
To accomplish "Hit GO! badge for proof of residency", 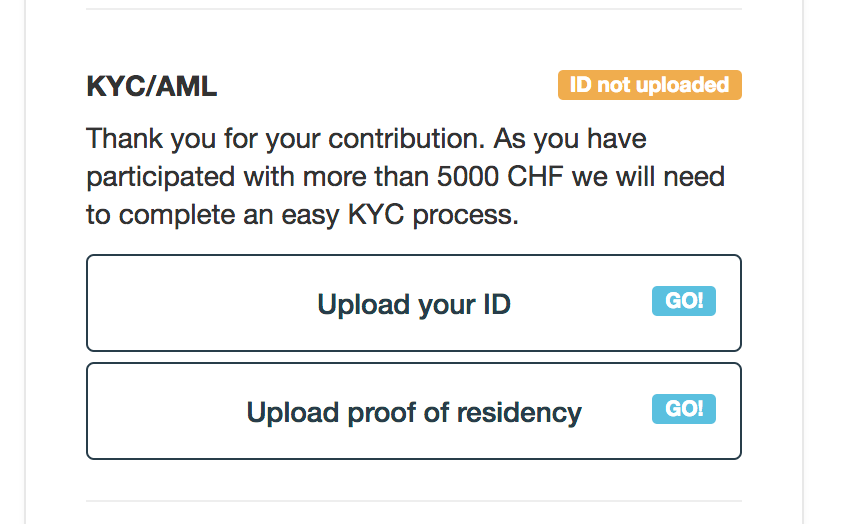I will coord(683,409).
